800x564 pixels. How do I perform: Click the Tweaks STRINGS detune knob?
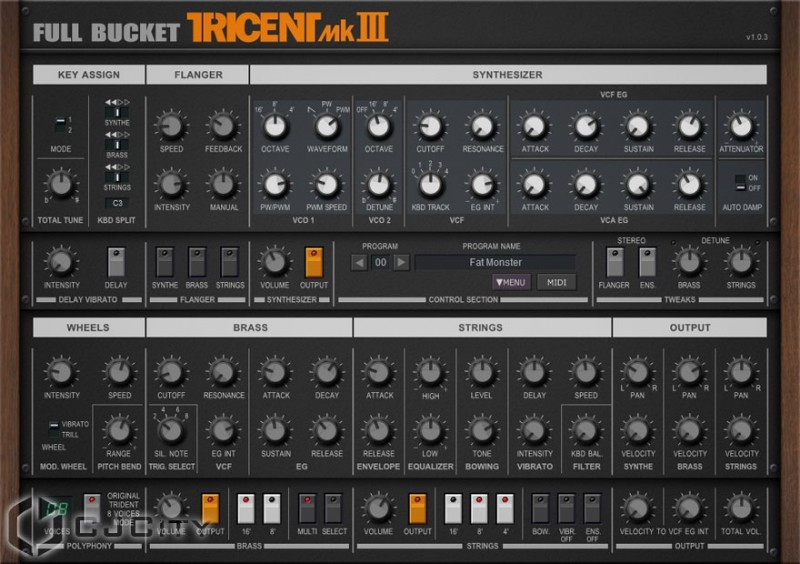point(741,262)
